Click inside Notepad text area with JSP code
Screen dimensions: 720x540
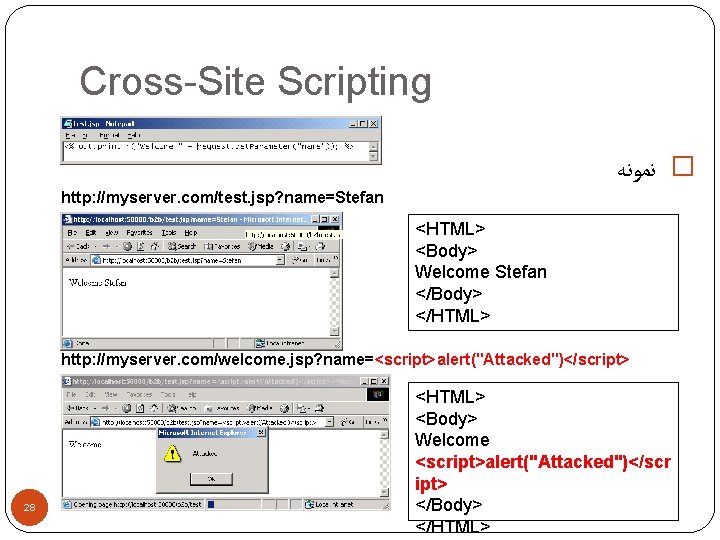tap(216, 152)
